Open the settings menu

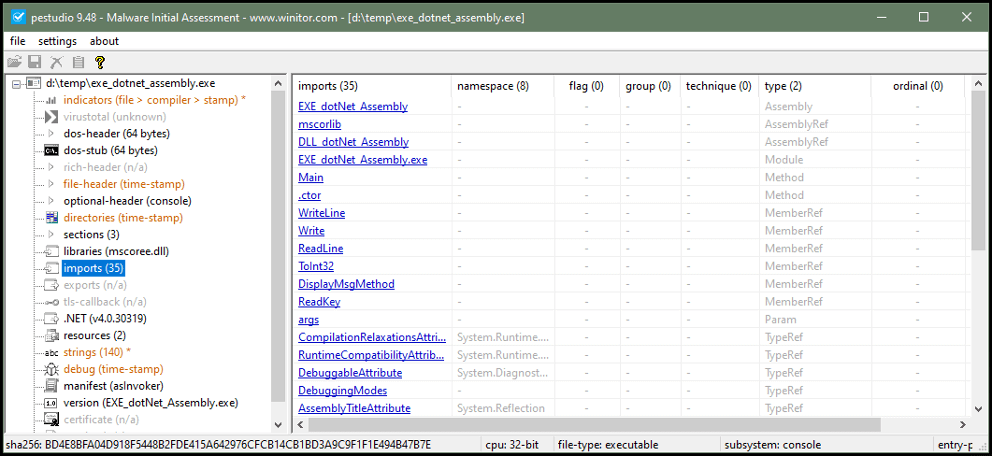(58, 41)
